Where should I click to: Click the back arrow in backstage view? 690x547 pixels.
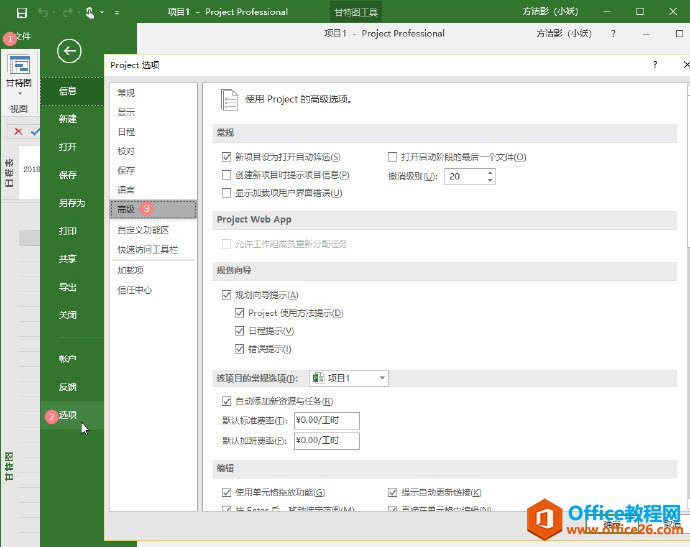click(x=68, y=52)
